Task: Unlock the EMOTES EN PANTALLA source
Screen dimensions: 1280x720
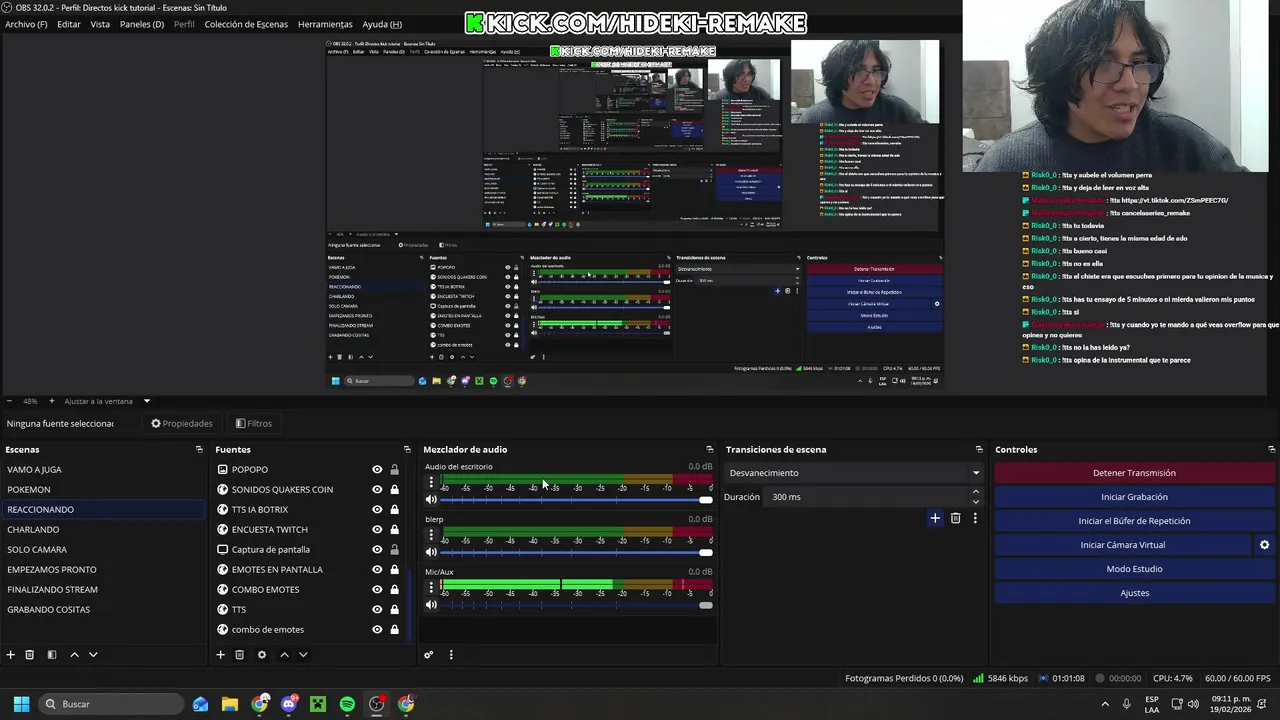Action: pyautogui.click(x=394, y=570)
